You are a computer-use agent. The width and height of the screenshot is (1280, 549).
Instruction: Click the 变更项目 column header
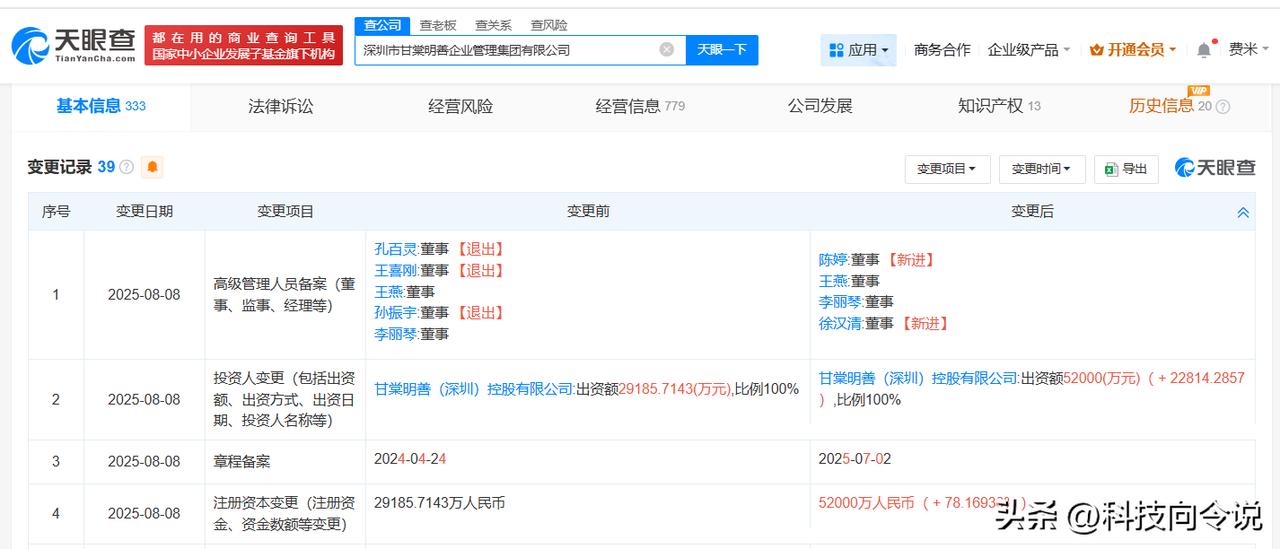click(x=285, y=212)
